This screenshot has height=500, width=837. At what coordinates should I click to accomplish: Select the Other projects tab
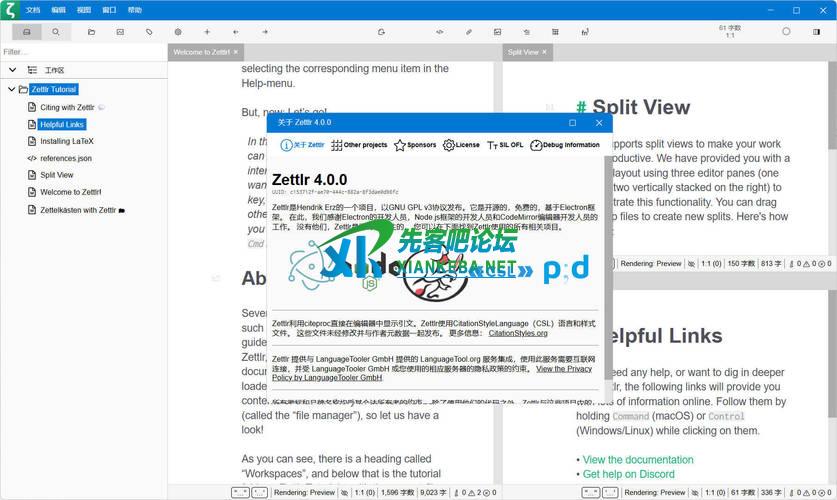pyautogui.click(x=359, y=145)
